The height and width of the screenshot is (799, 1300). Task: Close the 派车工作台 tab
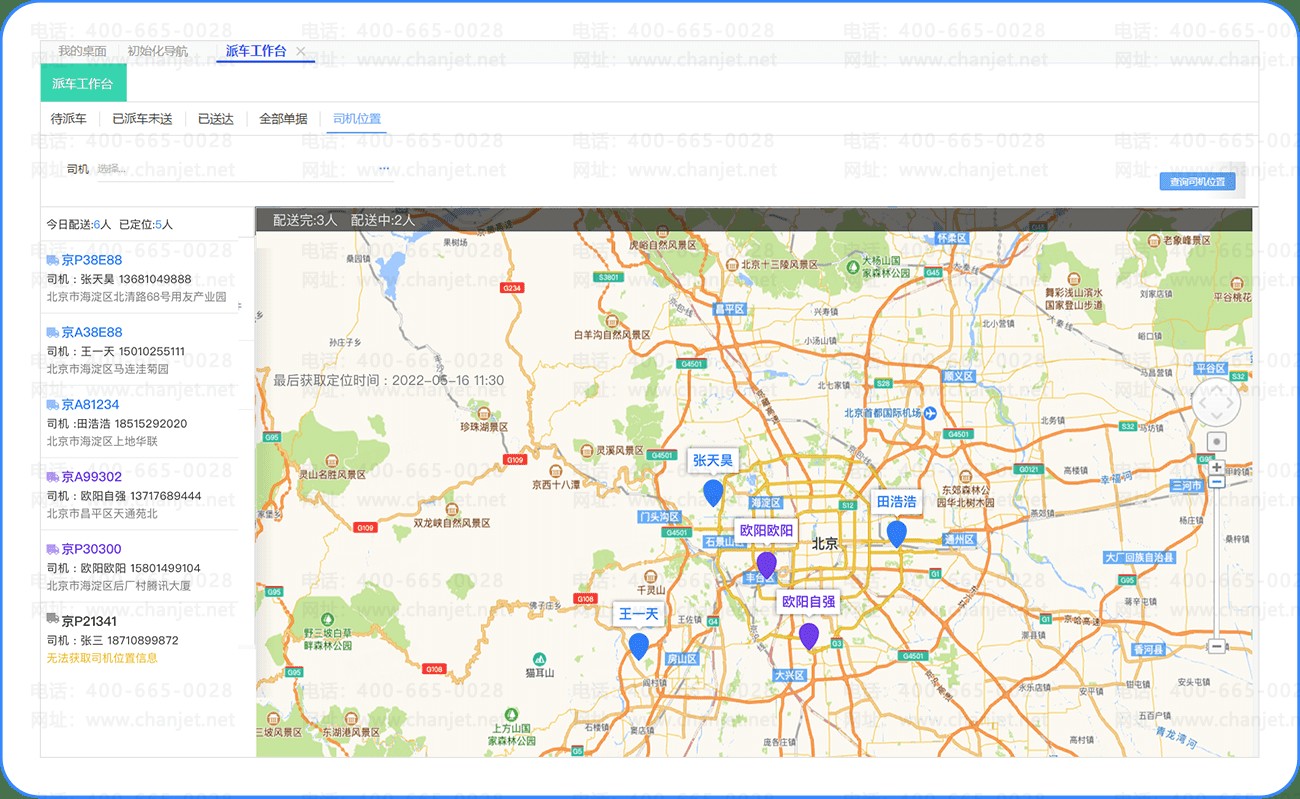click(x=300, y=51)
